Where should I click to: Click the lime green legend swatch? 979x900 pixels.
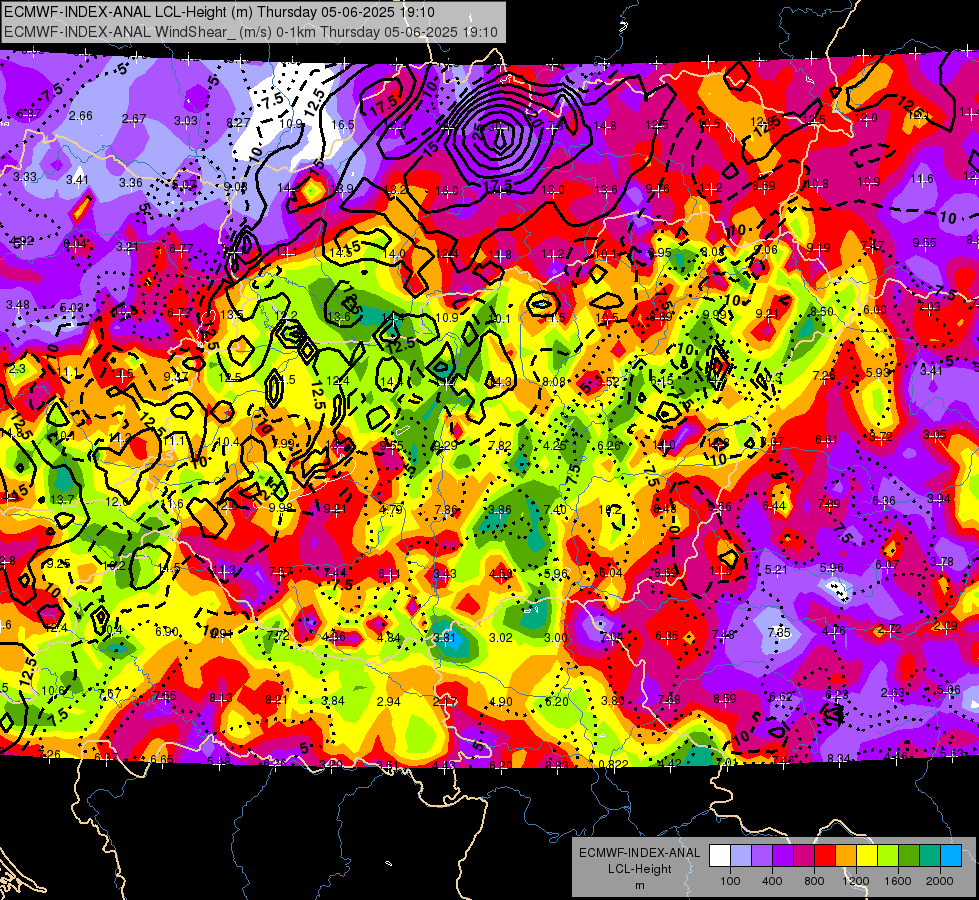(888, 856)
